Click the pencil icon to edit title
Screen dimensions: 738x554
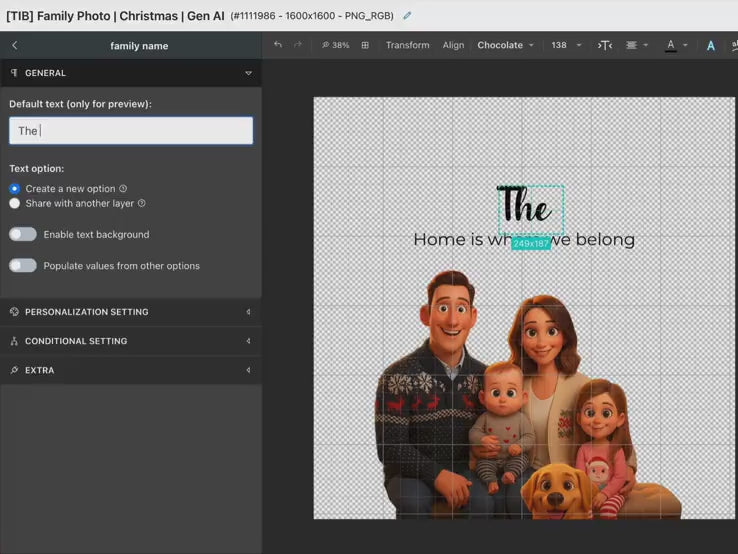407,16
